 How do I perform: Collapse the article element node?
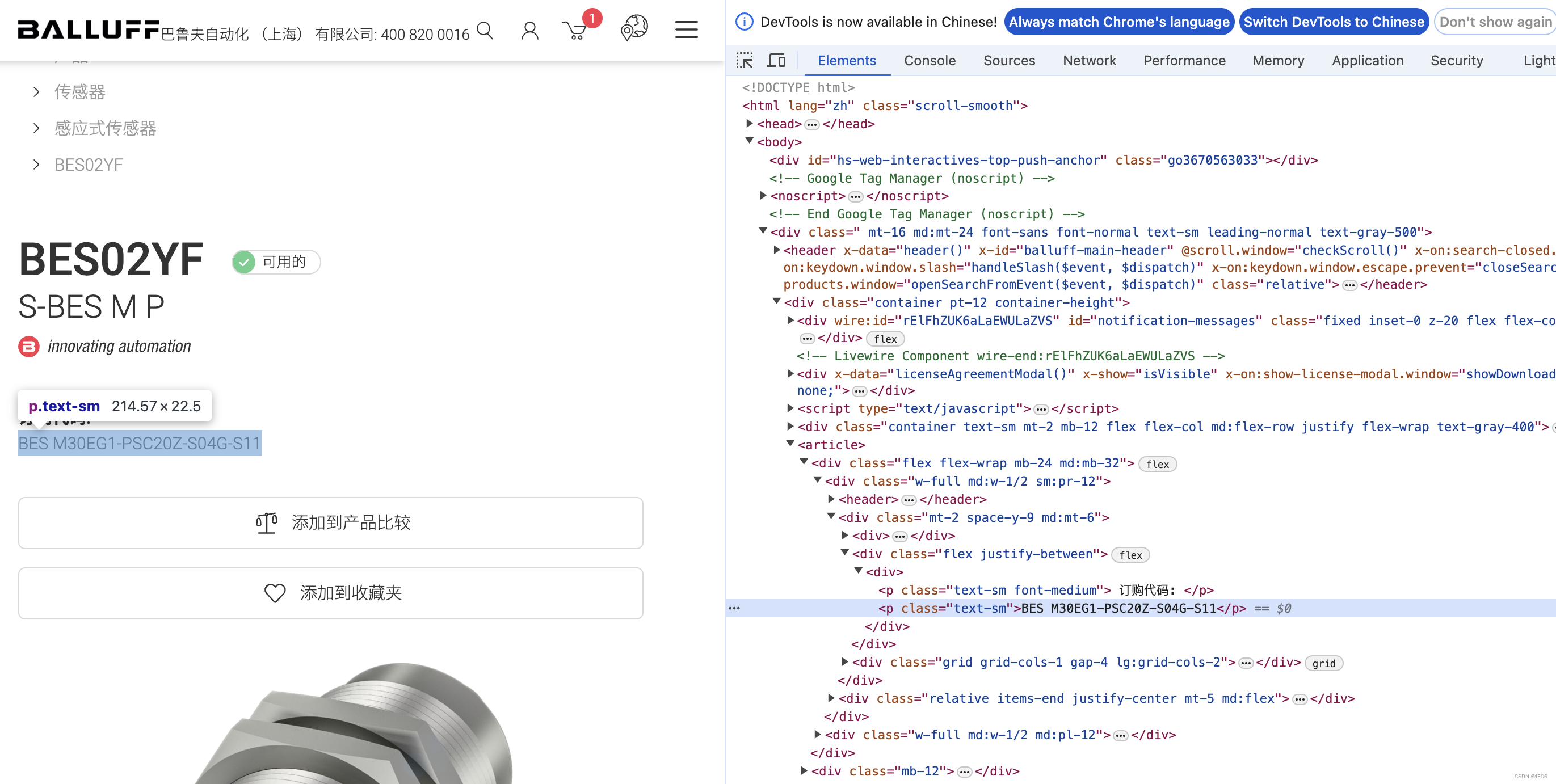790,445
